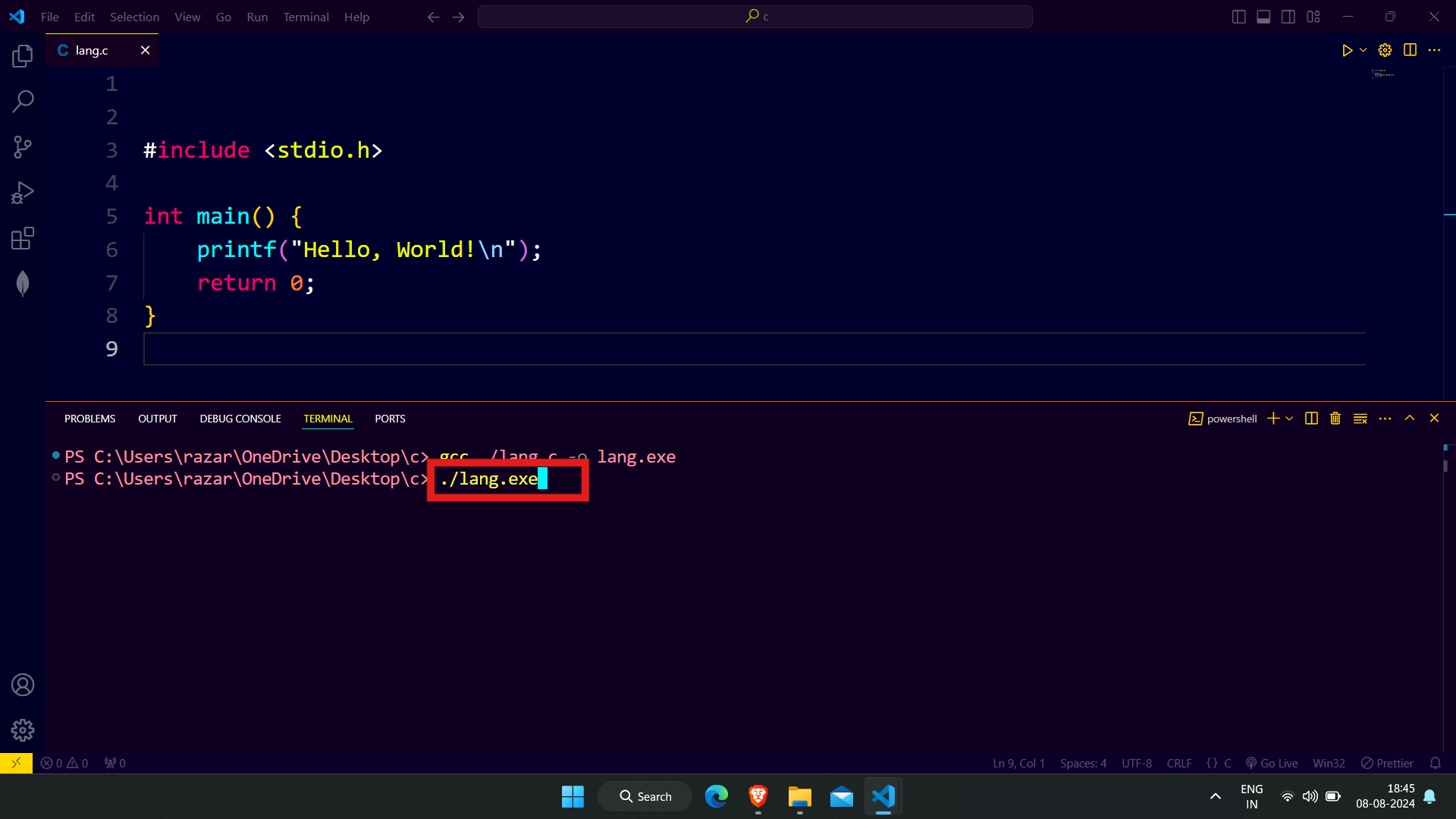The width and height of the screenshot is (1456, 819).
Task: Click the Prettier status item
Action: point(1387,763)
